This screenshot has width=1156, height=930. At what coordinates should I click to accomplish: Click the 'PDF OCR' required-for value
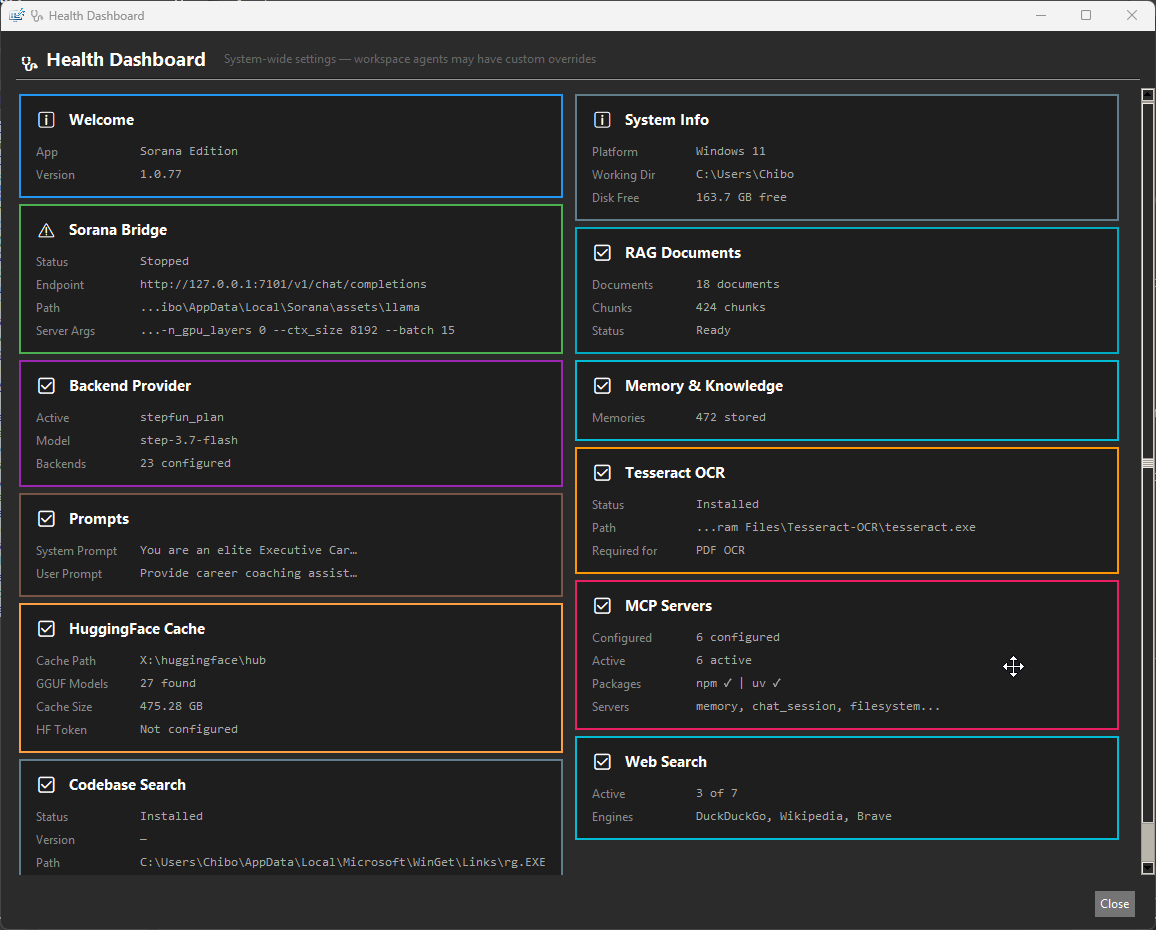[720, 550]
